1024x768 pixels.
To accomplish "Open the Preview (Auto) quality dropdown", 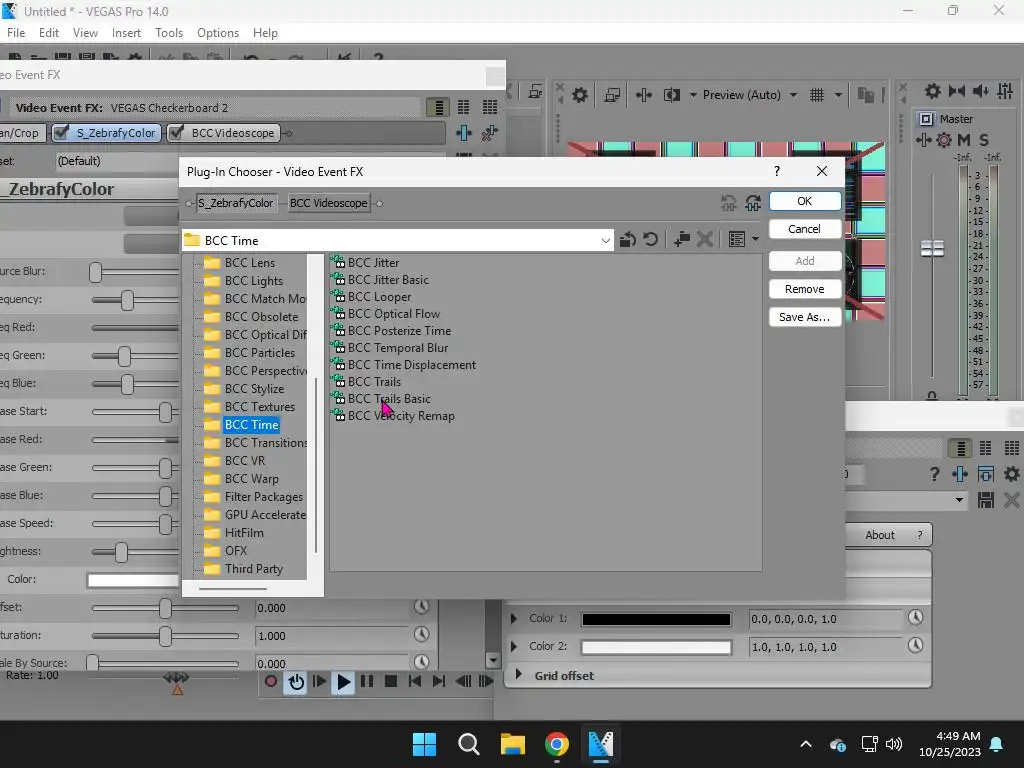I will (x=793, y=95).
